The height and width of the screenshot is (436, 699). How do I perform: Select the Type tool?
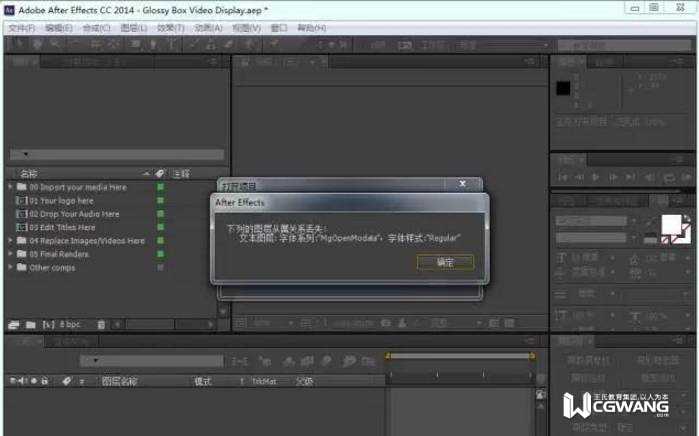pos(172,44)
